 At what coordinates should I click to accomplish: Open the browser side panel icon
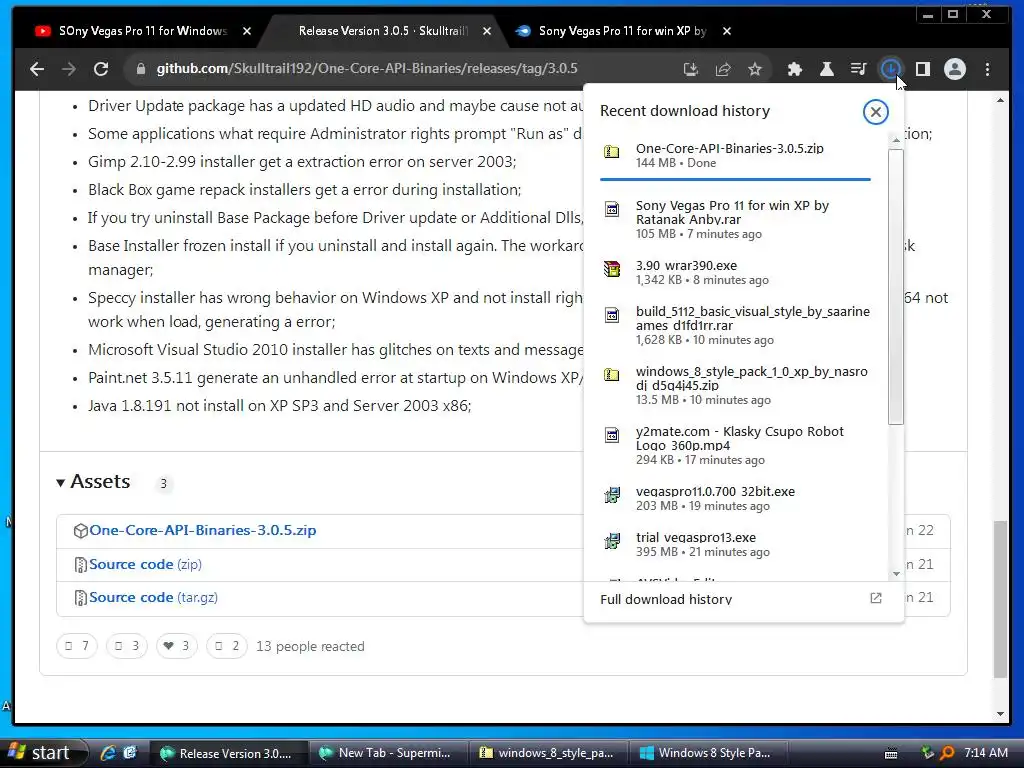[x=923, y=69]
